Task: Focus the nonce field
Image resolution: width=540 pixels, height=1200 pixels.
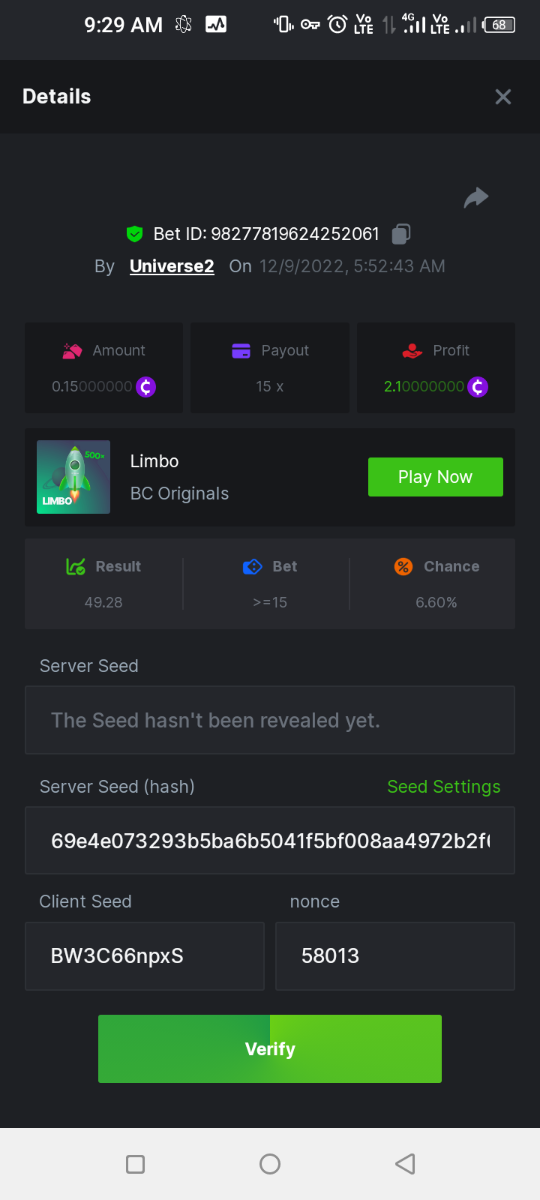Action: [x=395, y=956]
